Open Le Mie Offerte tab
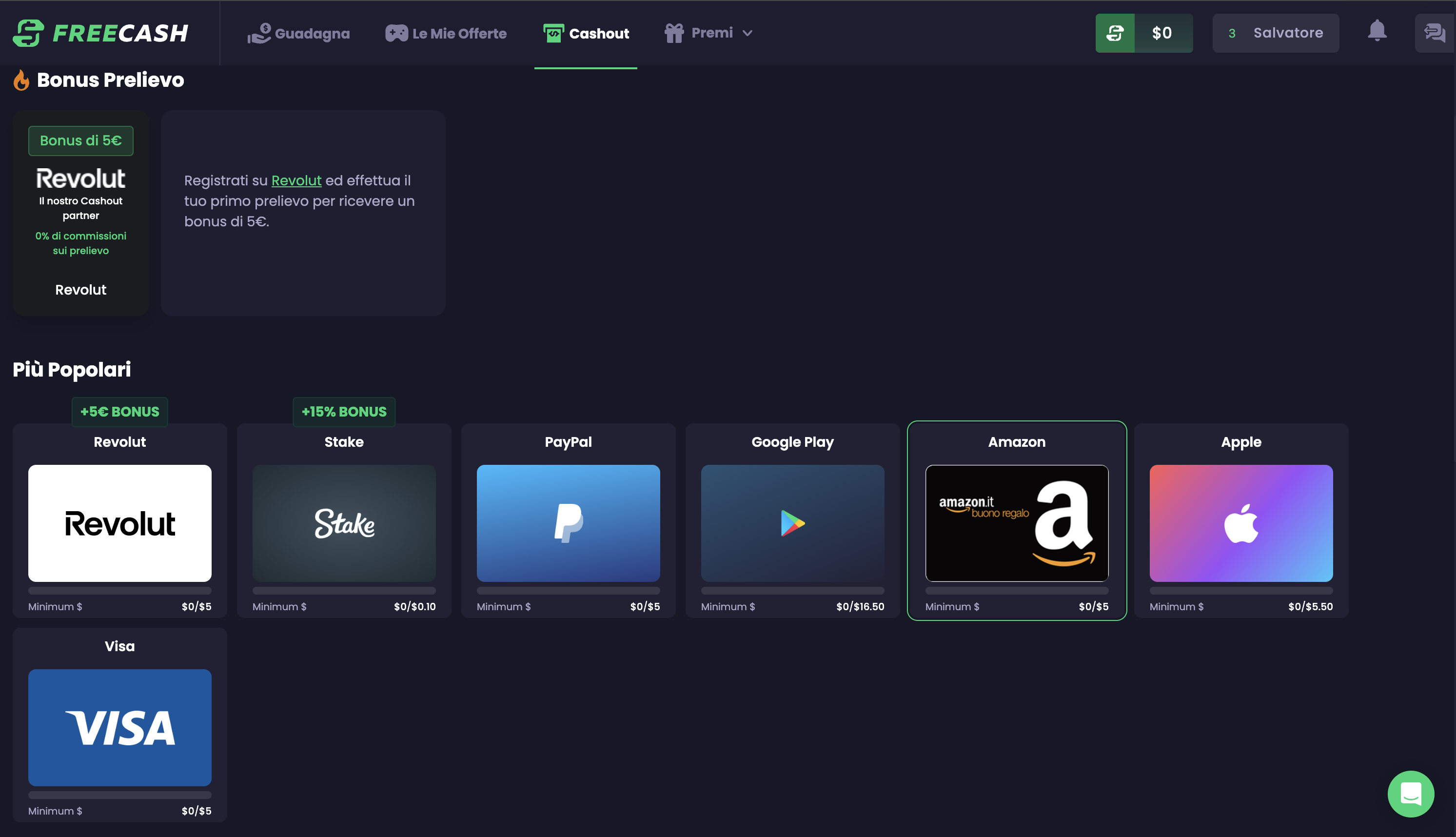This screenshot has width=1456, height=837. point(446,33)
